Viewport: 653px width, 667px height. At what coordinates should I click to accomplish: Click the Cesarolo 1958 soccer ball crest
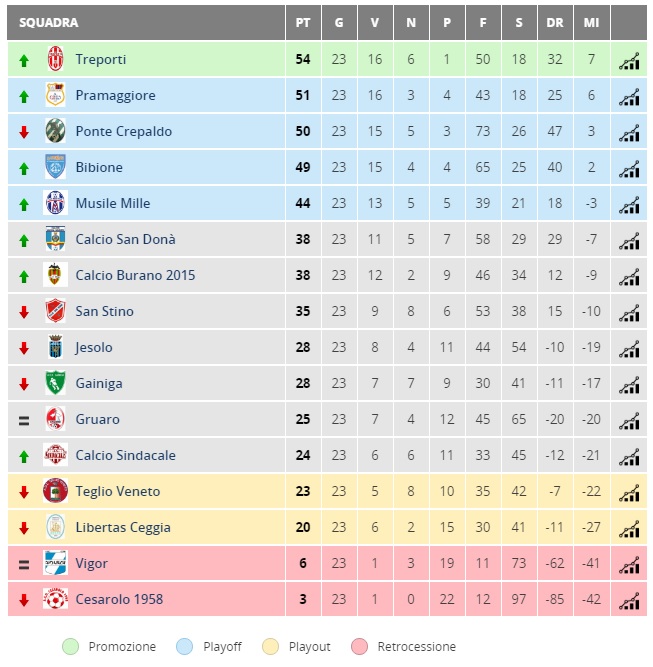point(55,599)
